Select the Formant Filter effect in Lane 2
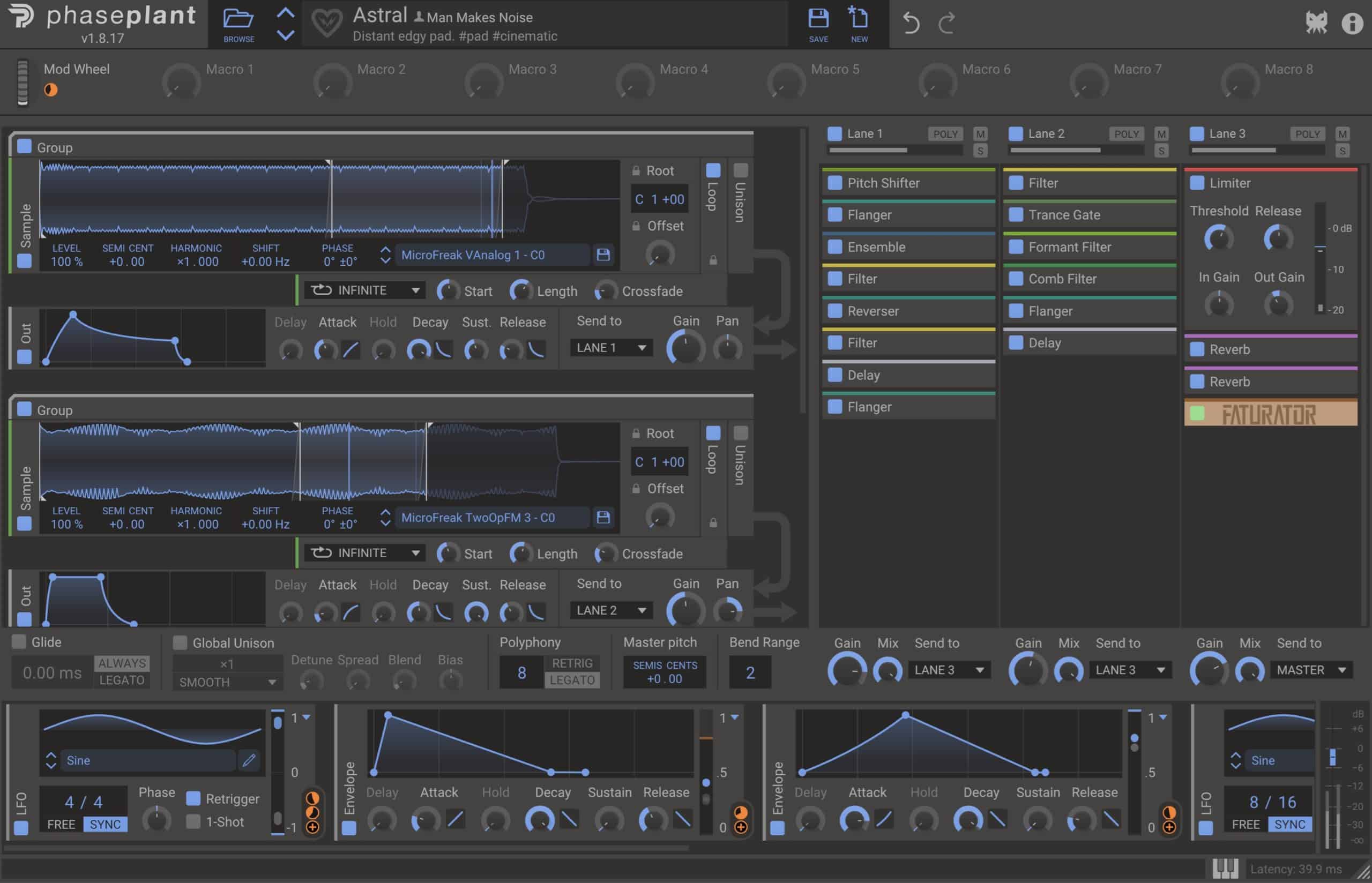Viewport: 1372px width, 883px height. (1090, 247)
